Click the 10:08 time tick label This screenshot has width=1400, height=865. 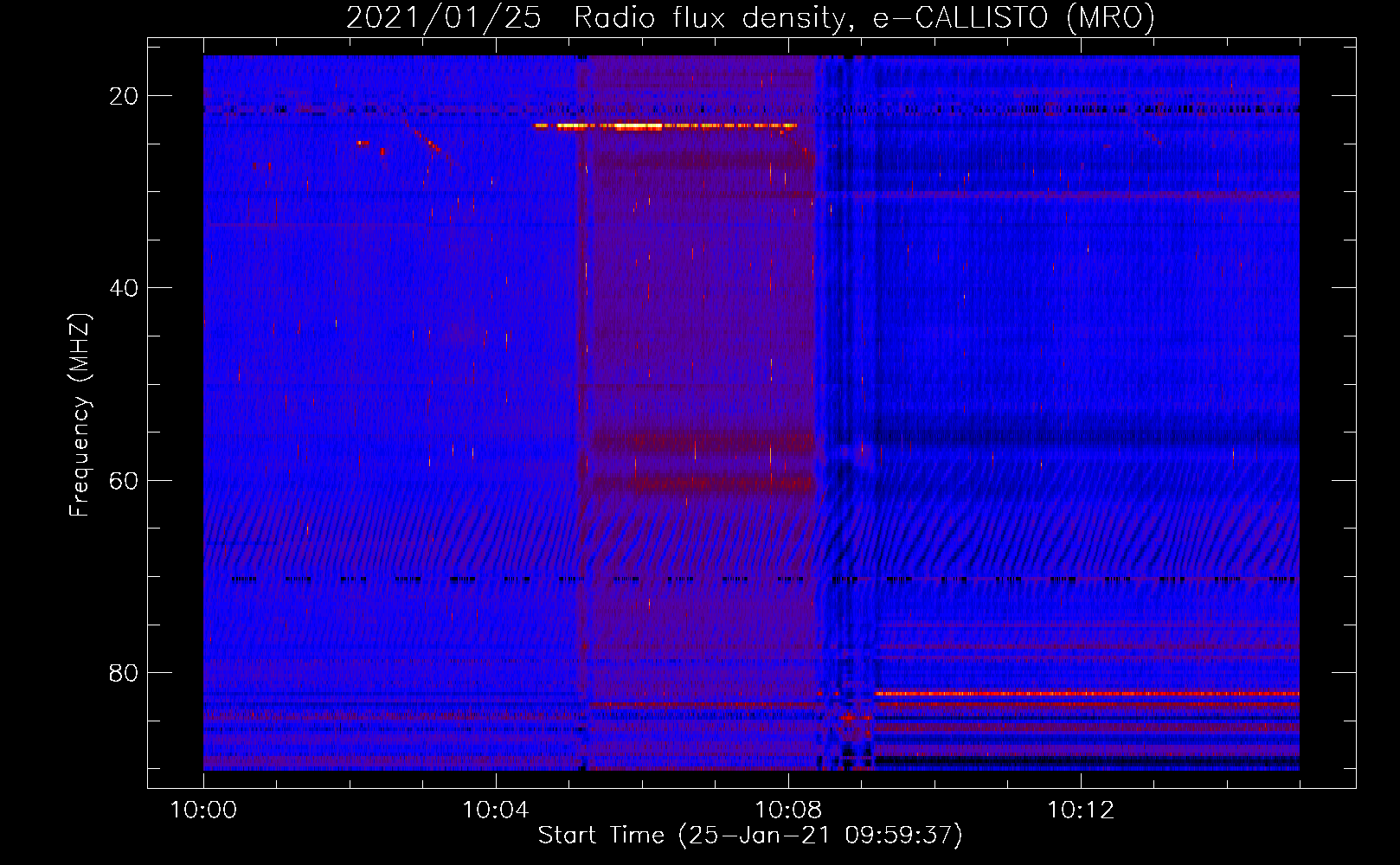tap(788, 810)
